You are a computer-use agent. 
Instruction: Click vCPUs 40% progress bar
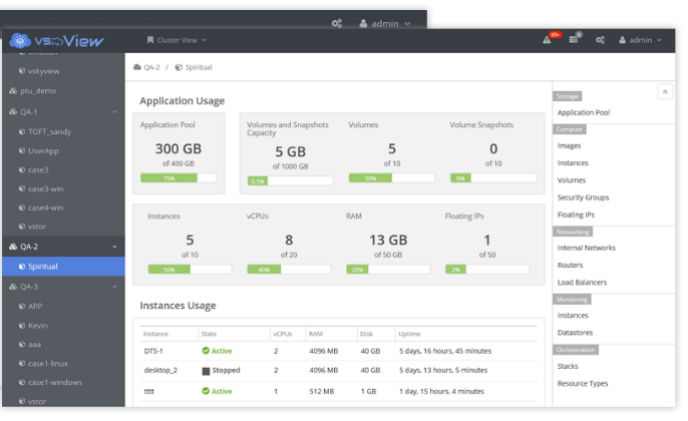pos(289,269)
